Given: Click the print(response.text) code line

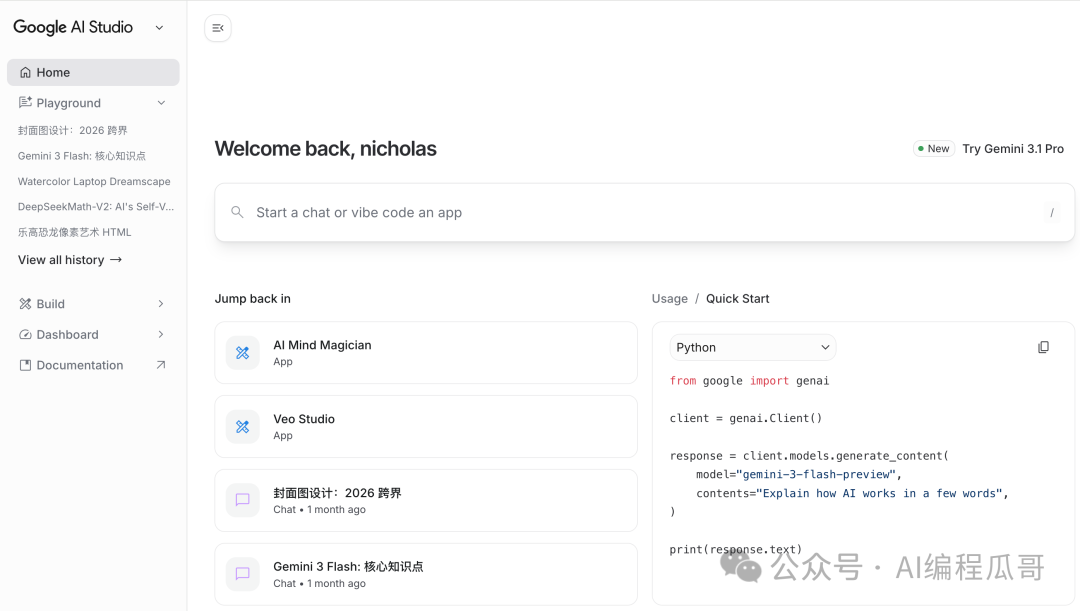Looking at the screenshot, I should coord(736,549).
